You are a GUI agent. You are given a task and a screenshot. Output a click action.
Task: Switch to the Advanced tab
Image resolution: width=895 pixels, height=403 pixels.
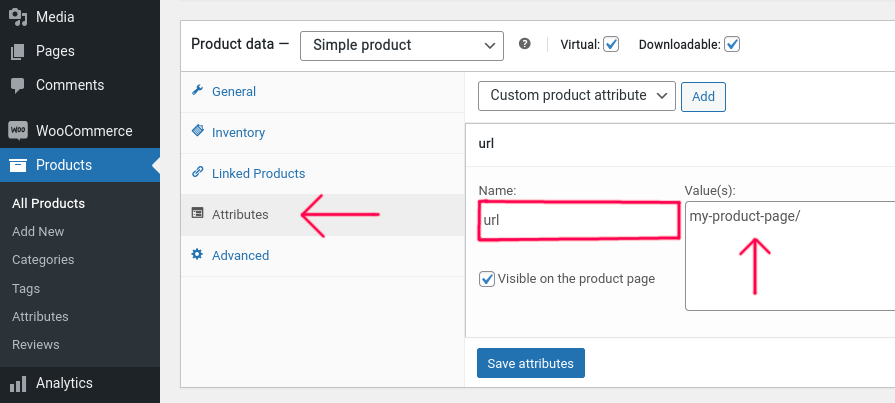(x=322, y=256)
